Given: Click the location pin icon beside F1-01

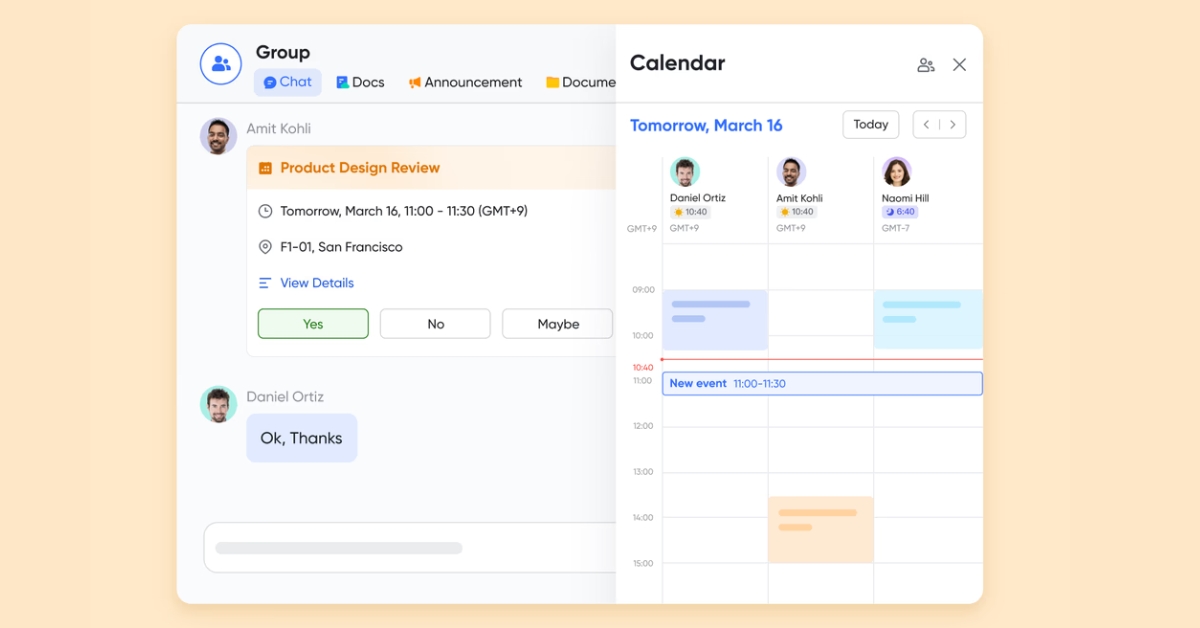Looking at the screenshot, I should pos(265,247).
